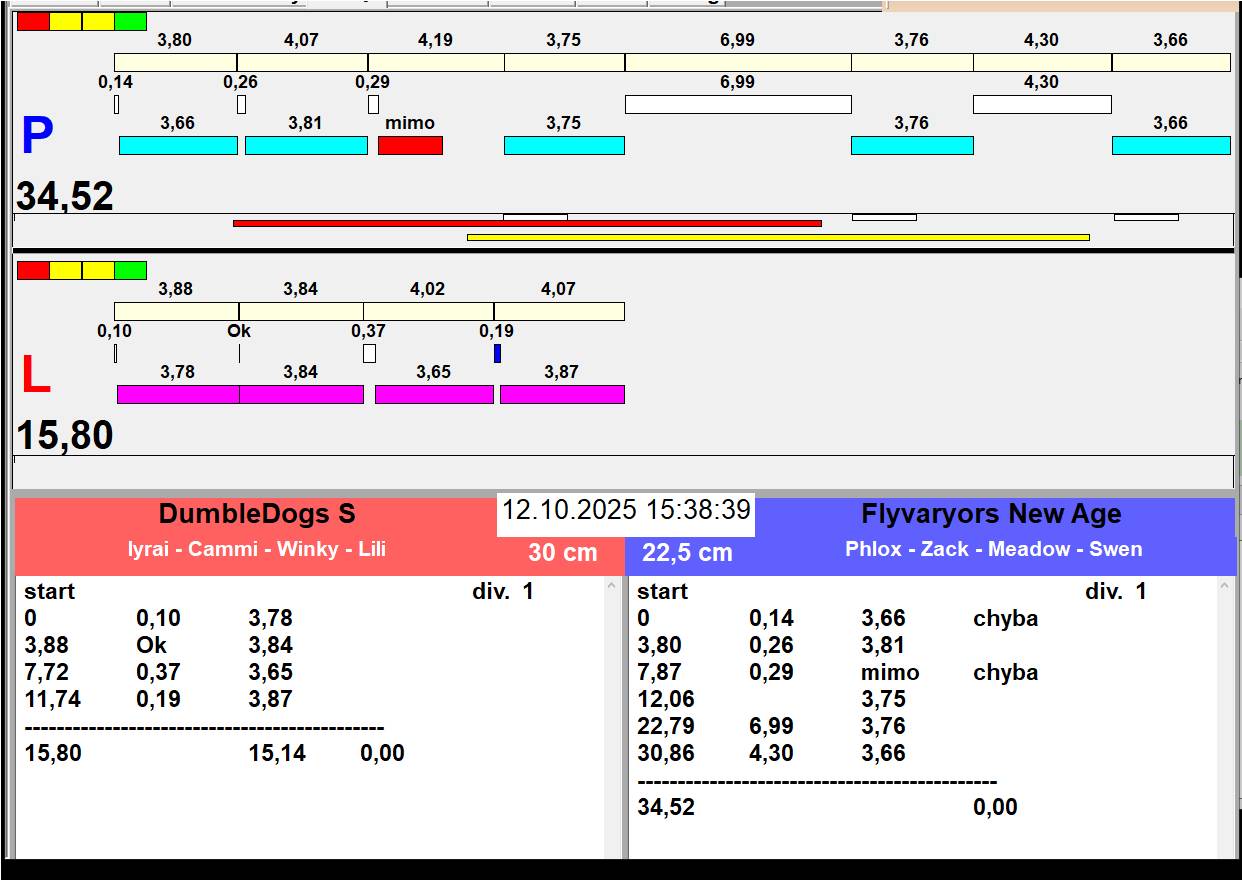The width and height of the screenshot is (1242, 880).
Task: Click the Flyvaryors New Age team name header
Action: pyautogui.click(x=991, y=514)
